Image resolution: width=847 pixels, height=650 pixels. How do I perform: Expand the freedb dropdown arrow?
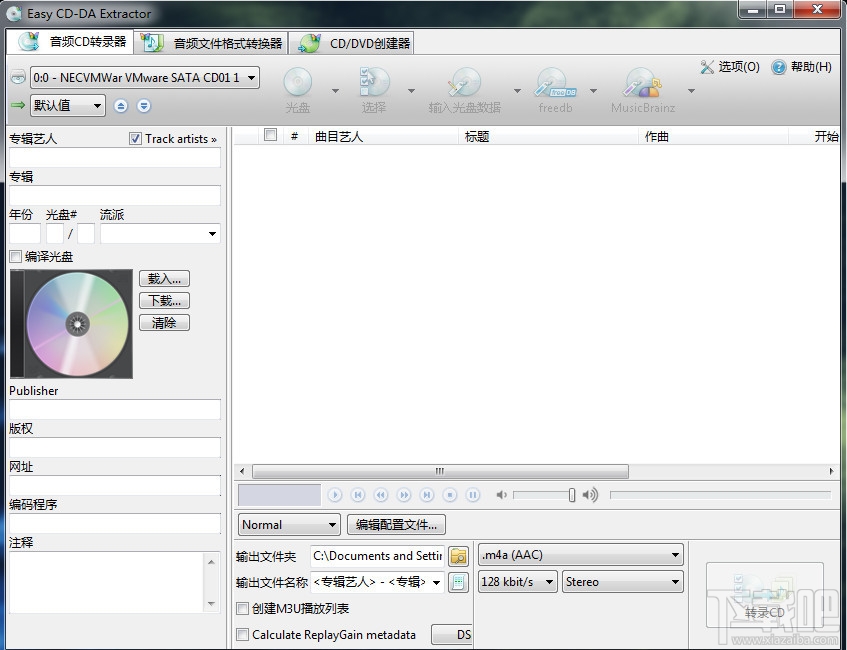point(593,91)
